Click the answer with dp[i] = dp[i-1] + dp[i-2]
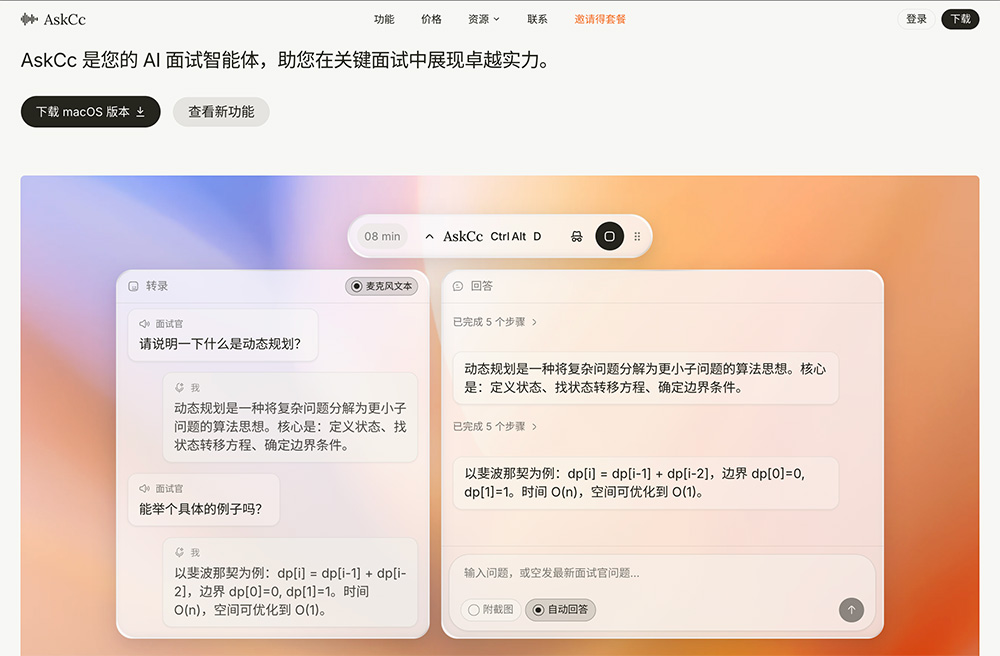This screenshot has width=1000, height=656. [645, 483]
